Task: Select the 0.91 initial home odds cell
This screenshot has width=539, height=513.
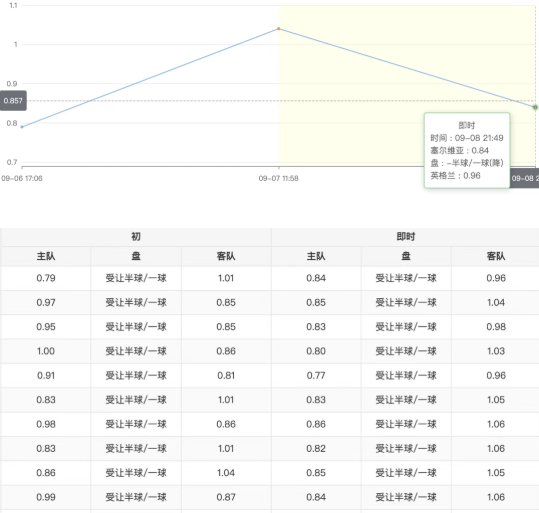Action: click(x=46, y=375)
